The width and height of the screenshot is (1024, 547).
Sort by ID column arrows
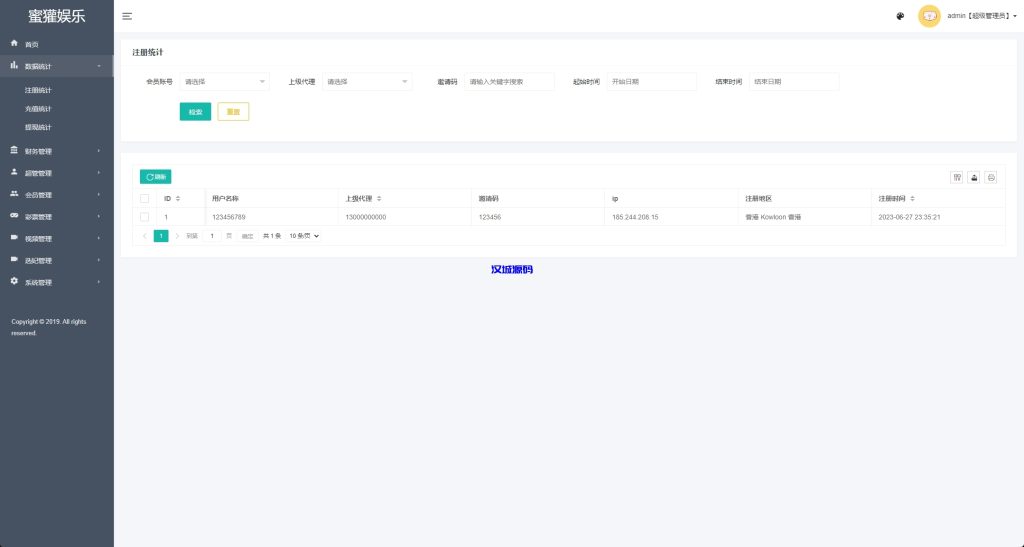(x=178, y=198)
